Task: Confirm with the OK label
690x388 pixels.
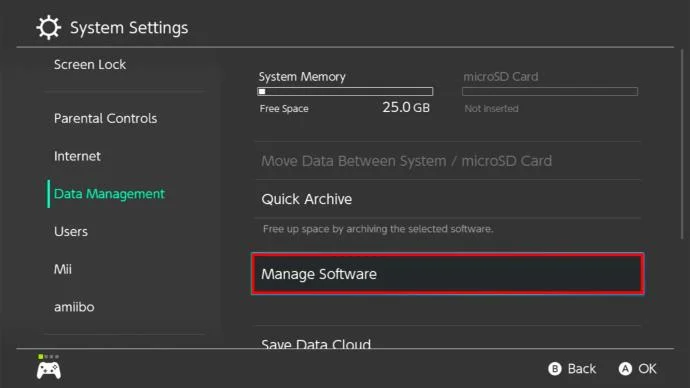Action: click(647, 369)
